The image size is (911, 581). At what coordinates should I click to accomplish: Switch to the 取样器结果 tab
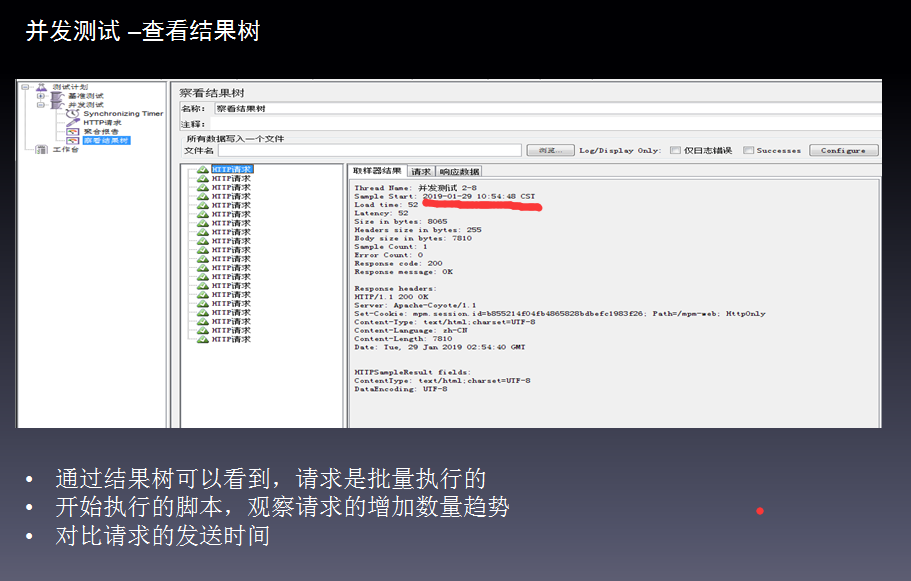coord(377,171)
